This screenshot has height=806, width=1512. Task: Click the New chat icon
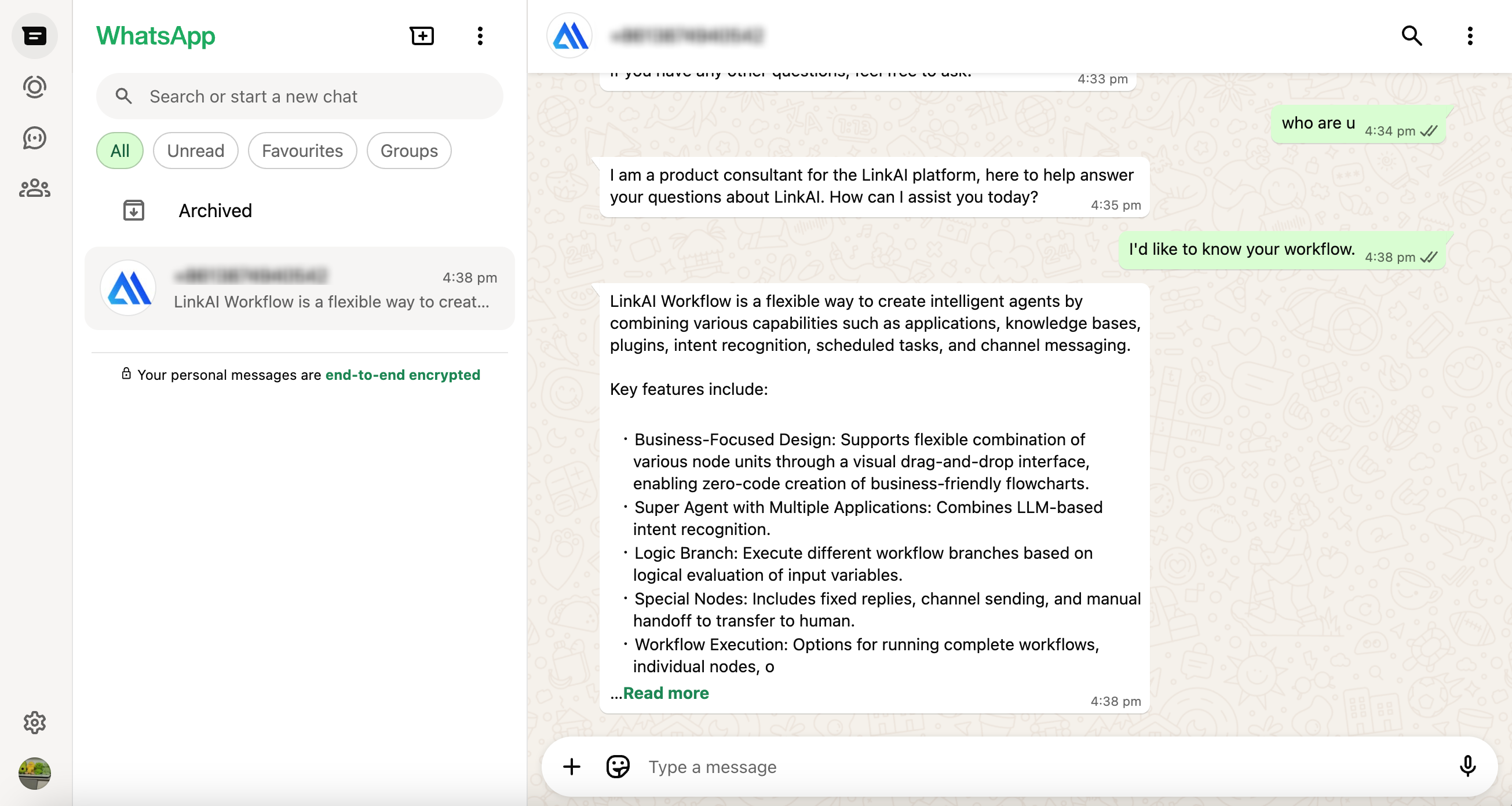(x=421, y=36)
